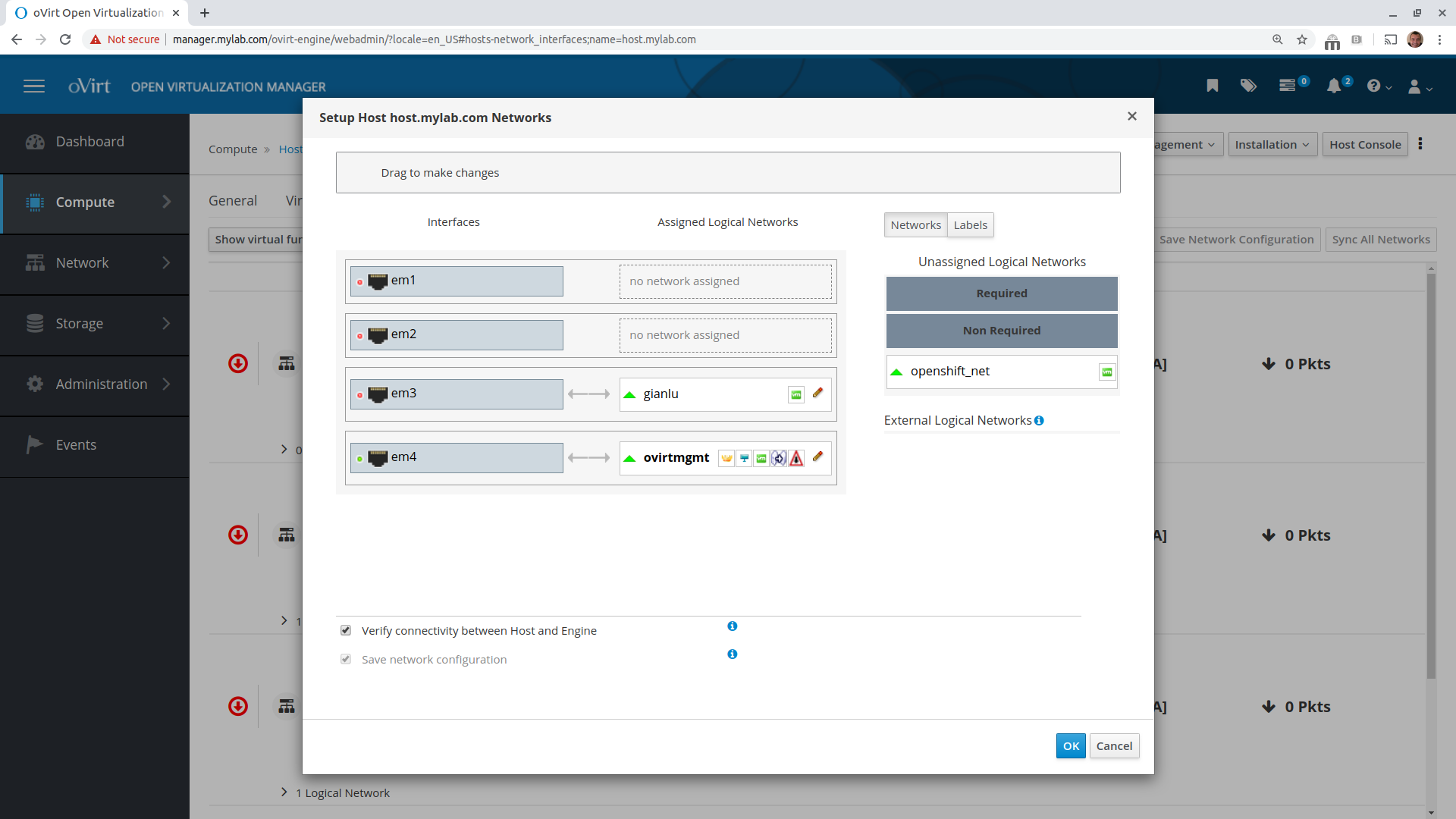This screenshot has height=819, width=1456.
Task: Click the browser zoom magnifier icon
Action: 1278,39
